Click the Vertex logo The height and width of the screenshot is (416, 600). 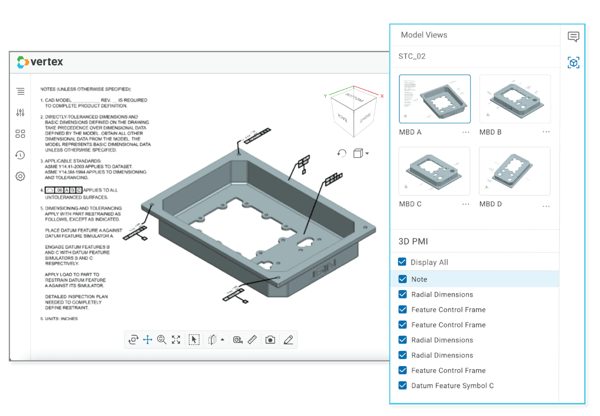pyautogui.click(x=40, y=62)
